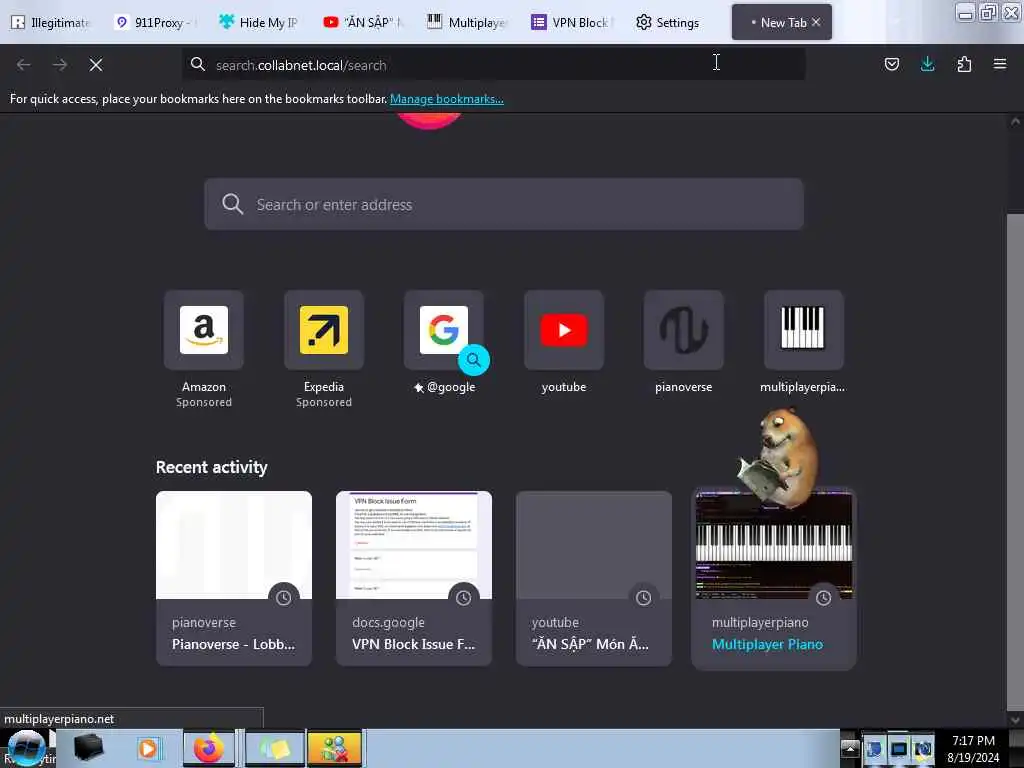Open the "ĂN SẬP" youtube recent card
The width and height of the screenshot is (1024, 768).
[x=594, y=578]
